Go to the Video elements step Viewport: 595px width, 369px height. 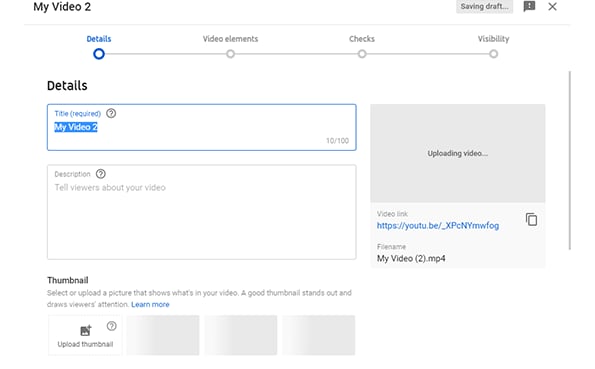[x=230, y=39]
